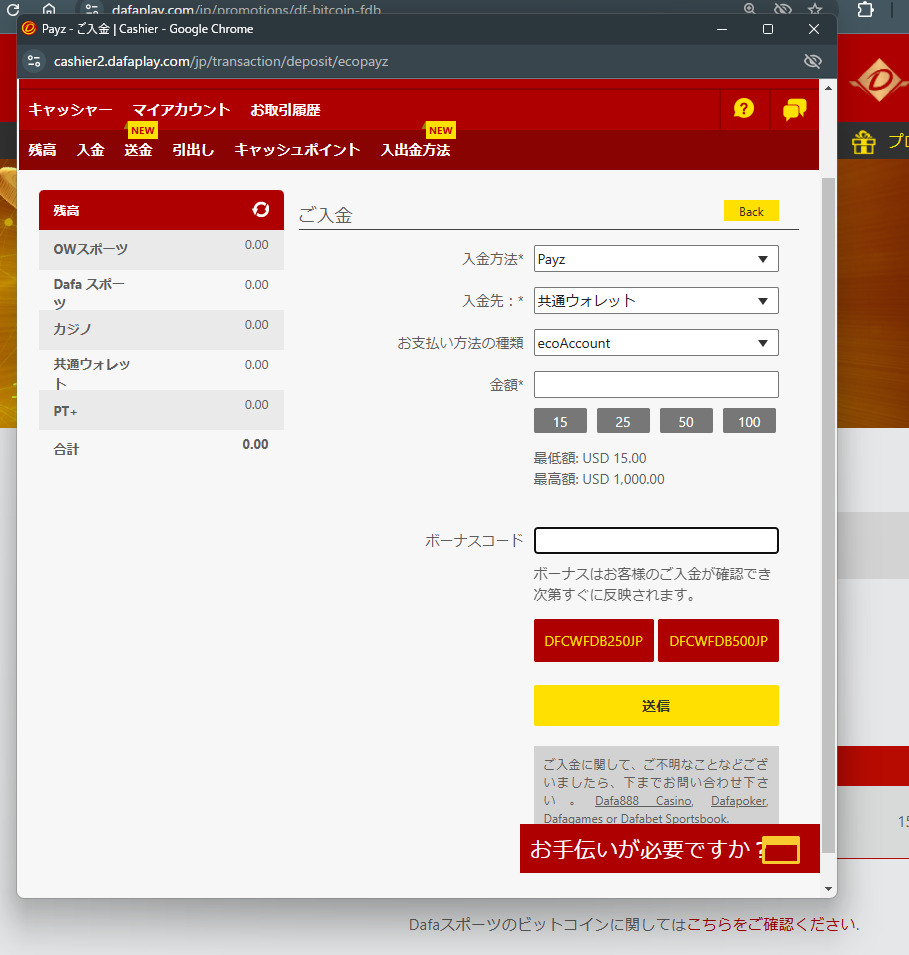Click the home icon in background browser
Screen dimensions: 909x955
click(x=49, y=9)
